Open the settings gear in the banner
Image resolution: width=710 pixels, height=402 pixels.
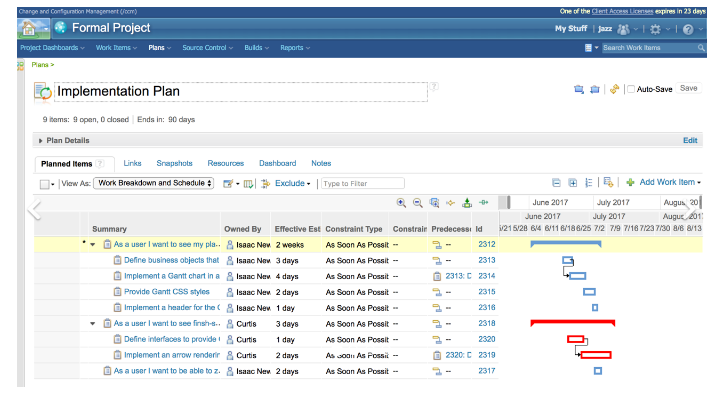(655, 29)
